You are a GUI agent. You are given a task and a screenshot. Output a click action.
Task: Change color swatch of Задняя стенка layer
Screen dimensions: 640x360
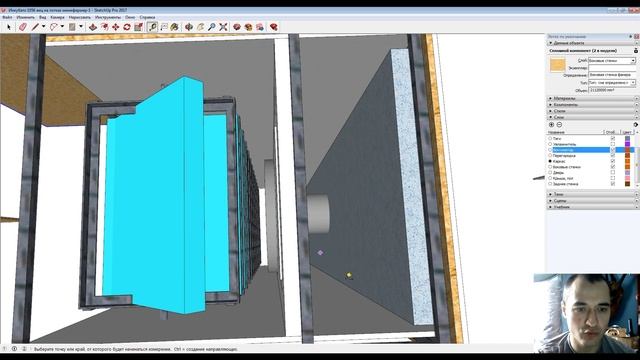pos(627,184)
